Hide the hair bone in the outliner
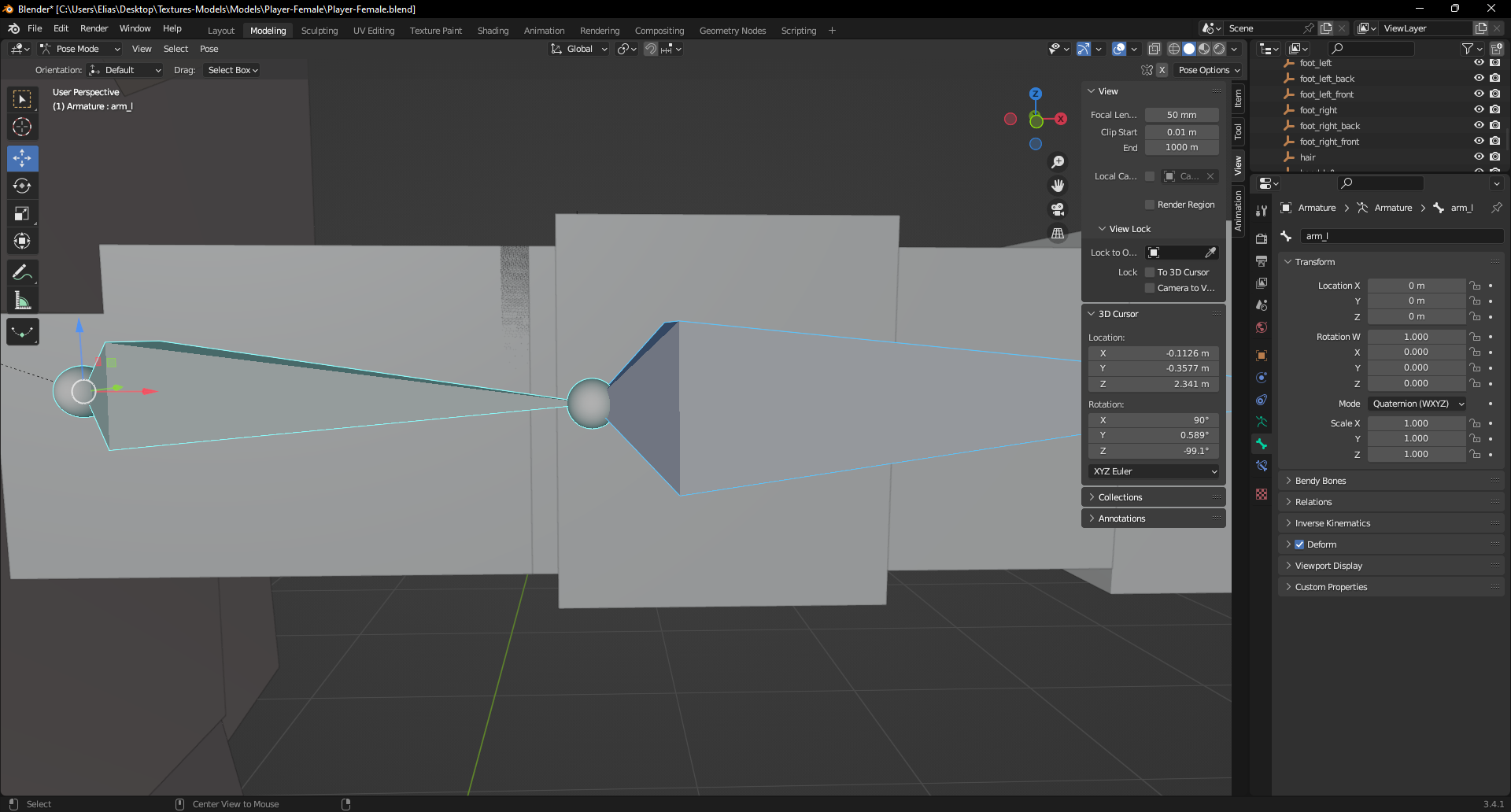 pyautogui.click(x=1478, y=157)
